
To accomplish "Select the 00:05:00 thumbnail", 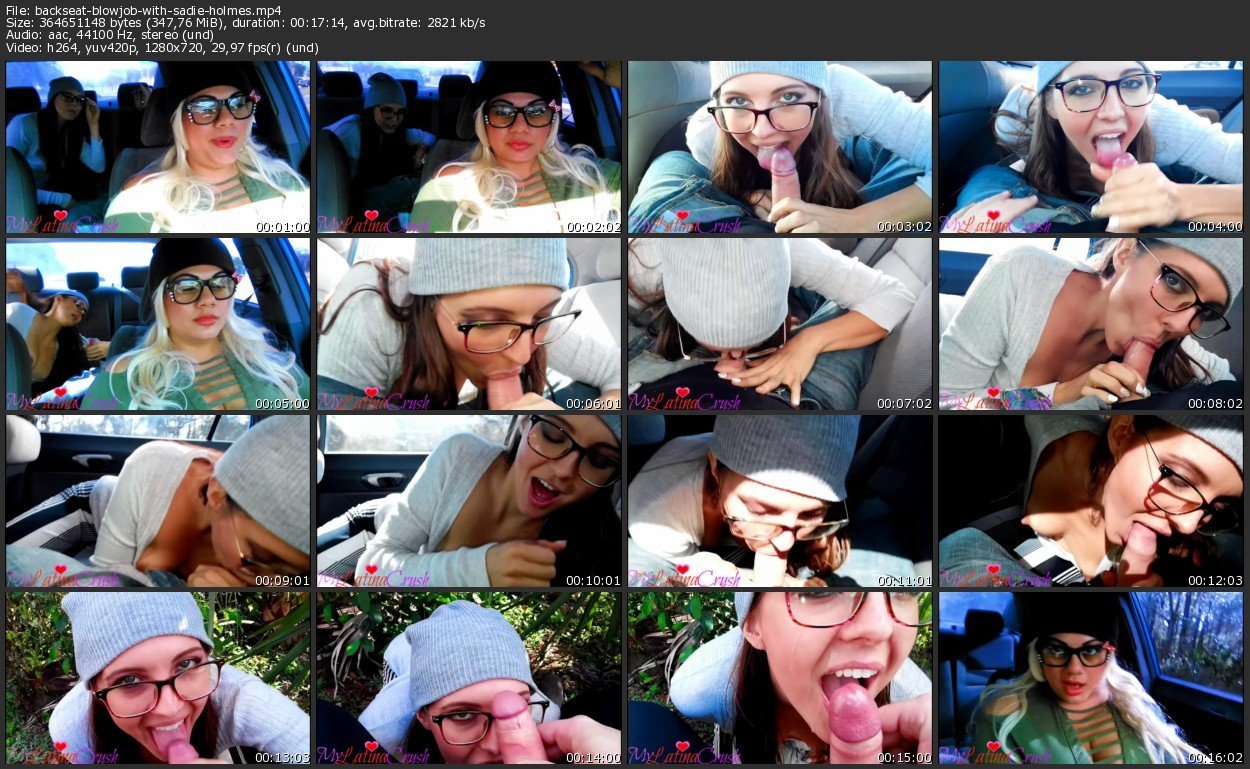I will 158,324.
